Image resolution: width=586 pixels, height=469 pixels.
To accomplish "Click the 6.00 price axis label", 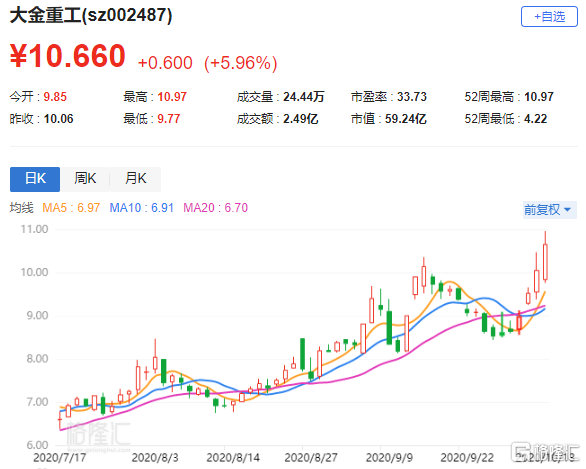I will (37, 445).
